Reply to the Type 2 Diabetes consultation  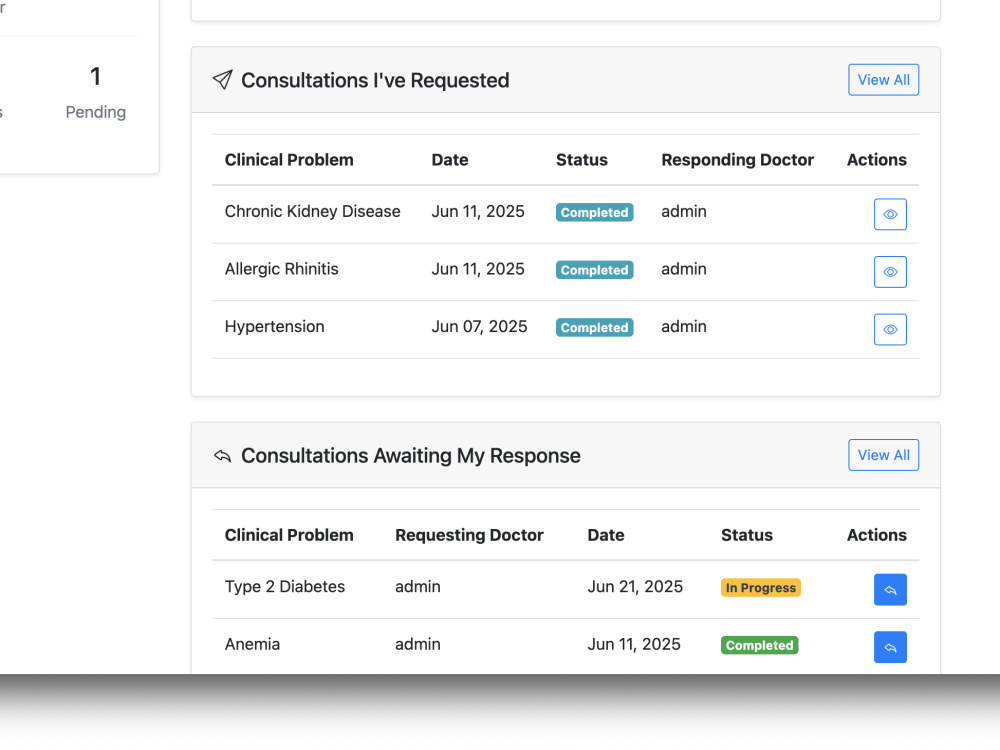[x=890, y=590]
